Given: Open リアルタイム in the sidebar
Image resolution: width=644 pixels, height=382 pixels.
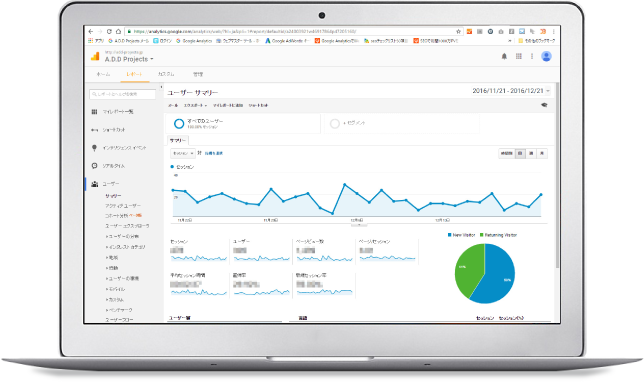Looking at the screenshot, I should [113, 166].
